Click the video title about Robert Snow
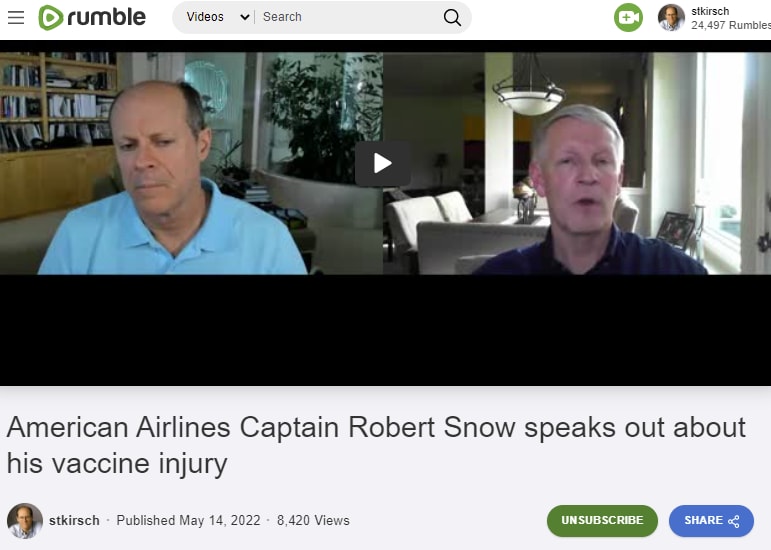The height and width of the screenshot is (550, 771). pos(376,445)
